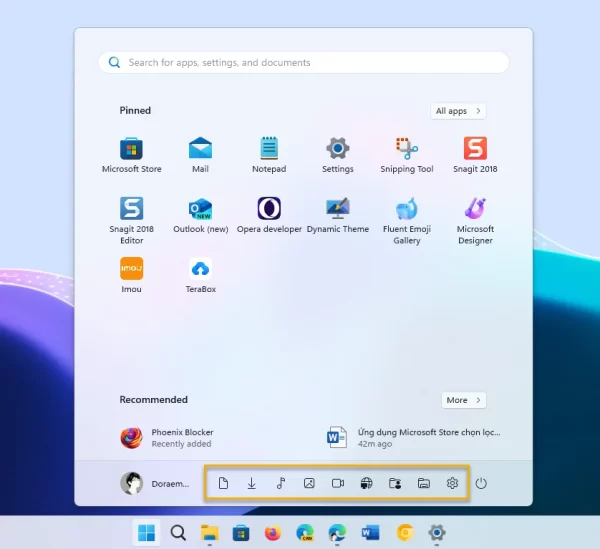Launch Snagit 2018 Editor
The image size is (600, 549).
(131, 220)
